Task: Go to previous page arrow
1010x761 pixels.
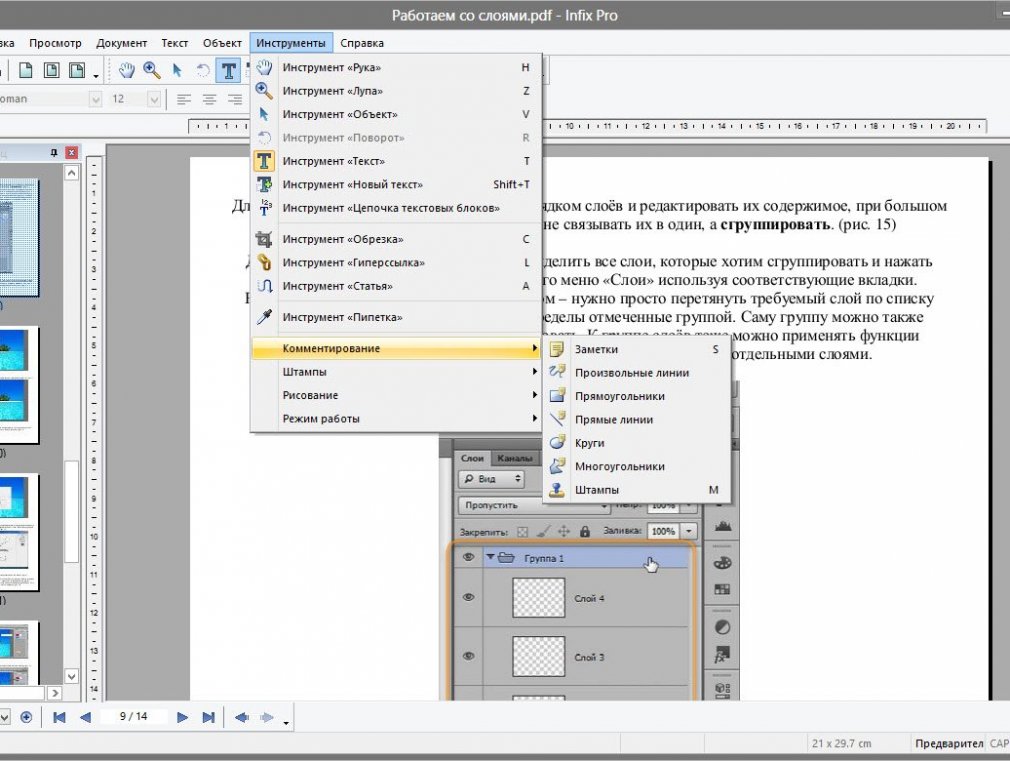Action: tap(85, 717)
